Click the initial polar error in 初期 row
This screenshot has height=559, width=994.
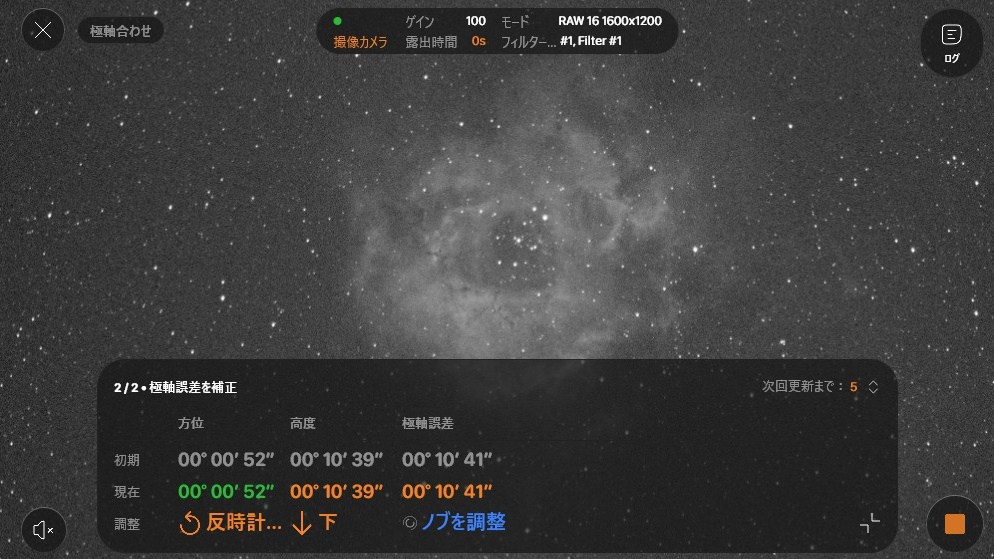[x=447, y=459]
